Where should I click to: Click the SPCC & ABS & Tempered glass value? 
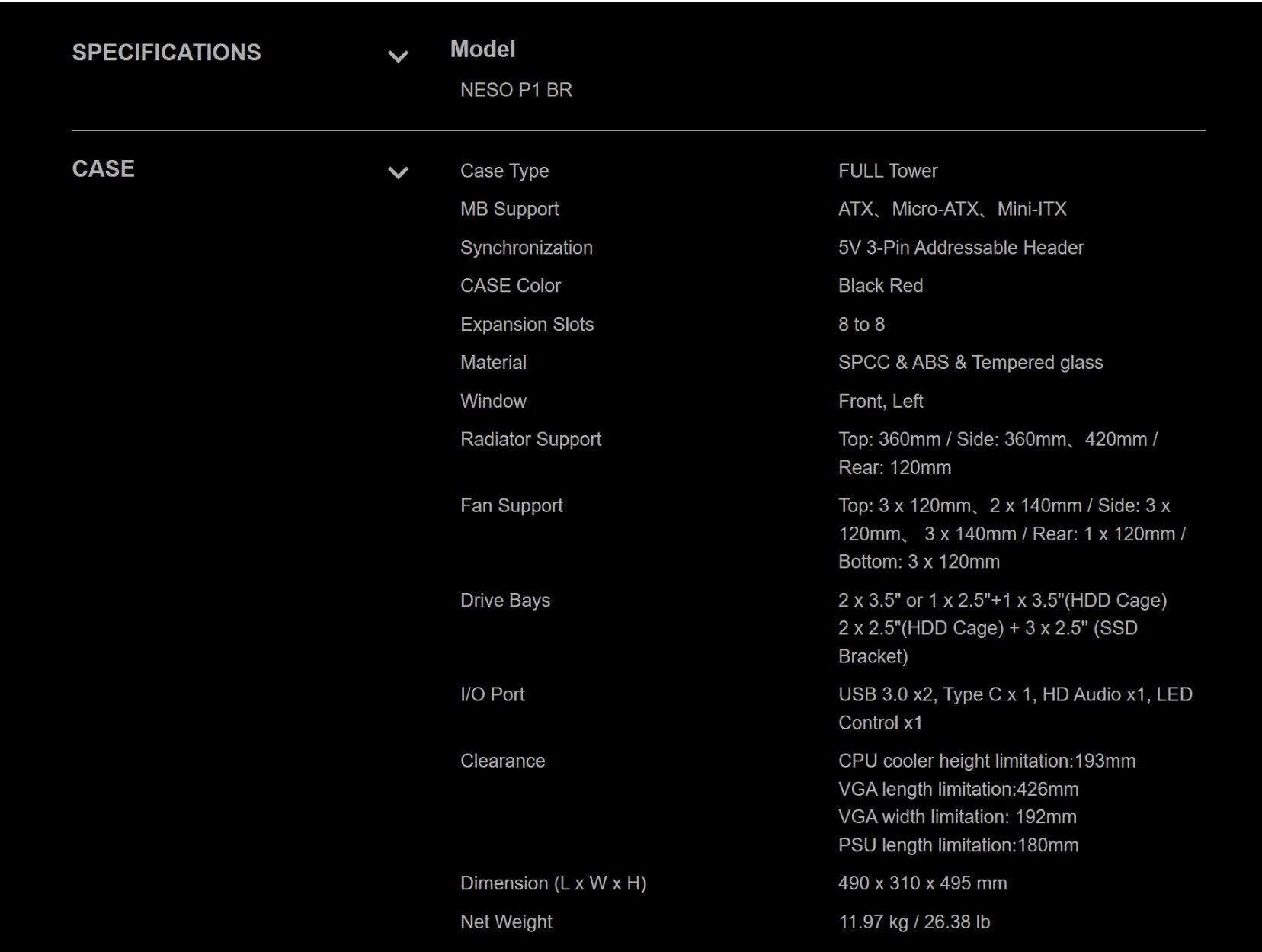pos(970,363)
